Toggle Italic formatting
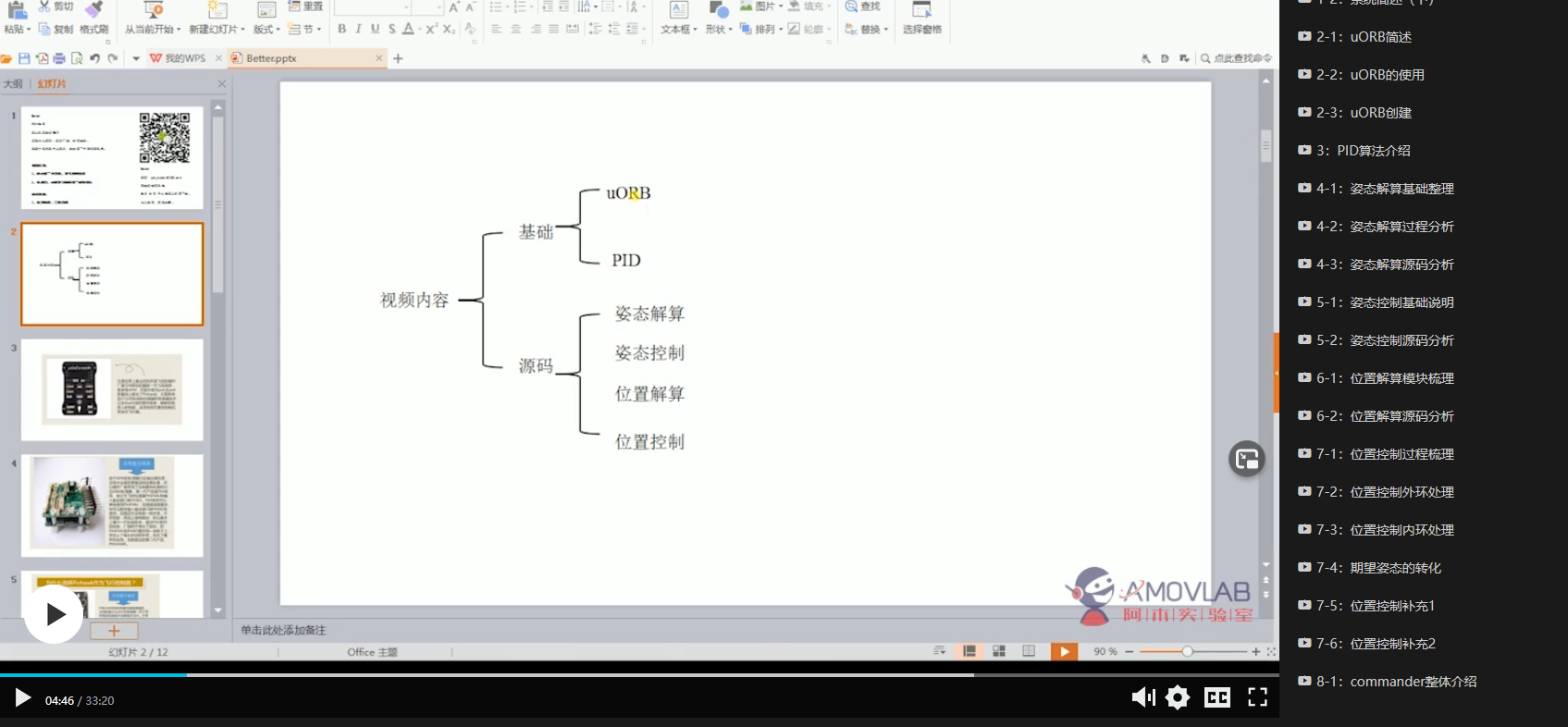 pyautogui.click(x=358, y=29)
